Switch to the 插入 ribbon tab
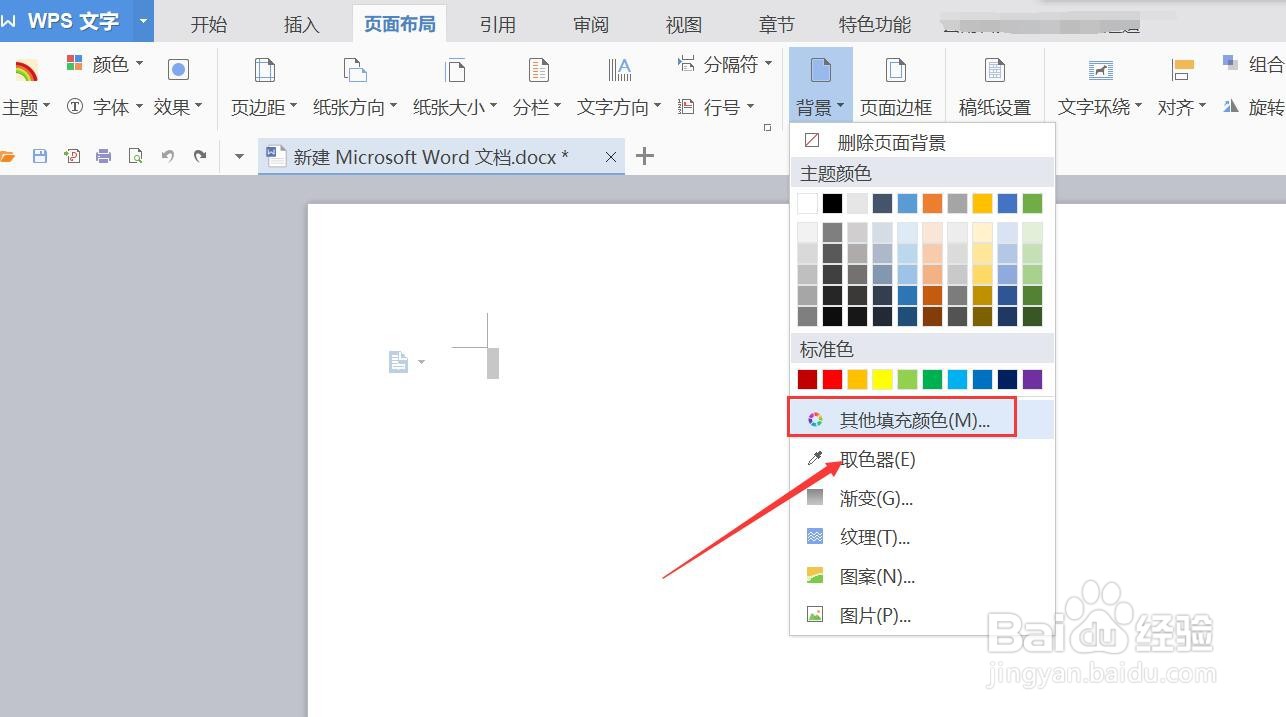 [300, 24]
